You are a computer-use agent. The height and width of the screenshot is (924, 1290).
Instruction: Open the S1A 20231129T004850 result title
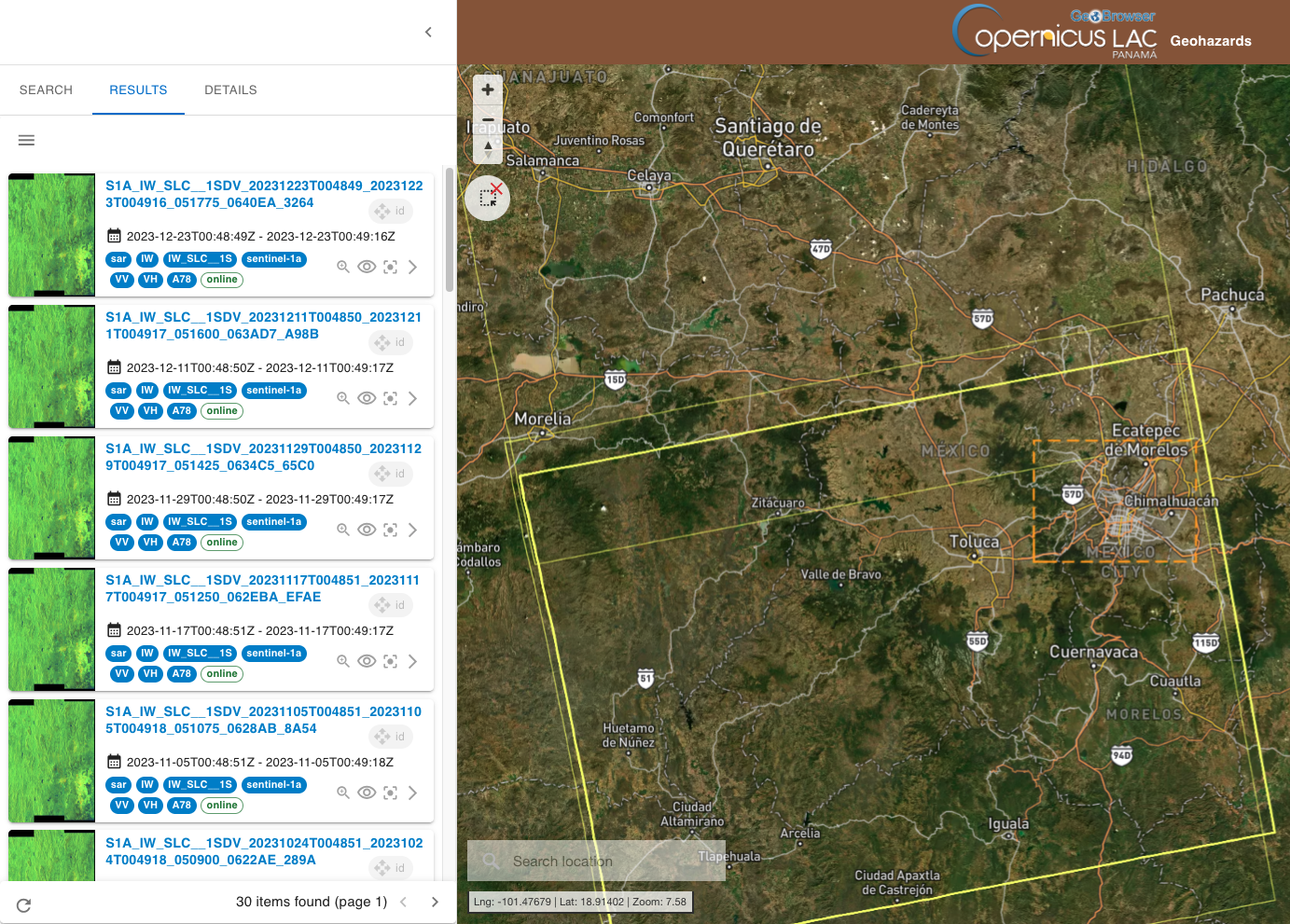coord(264,457)
